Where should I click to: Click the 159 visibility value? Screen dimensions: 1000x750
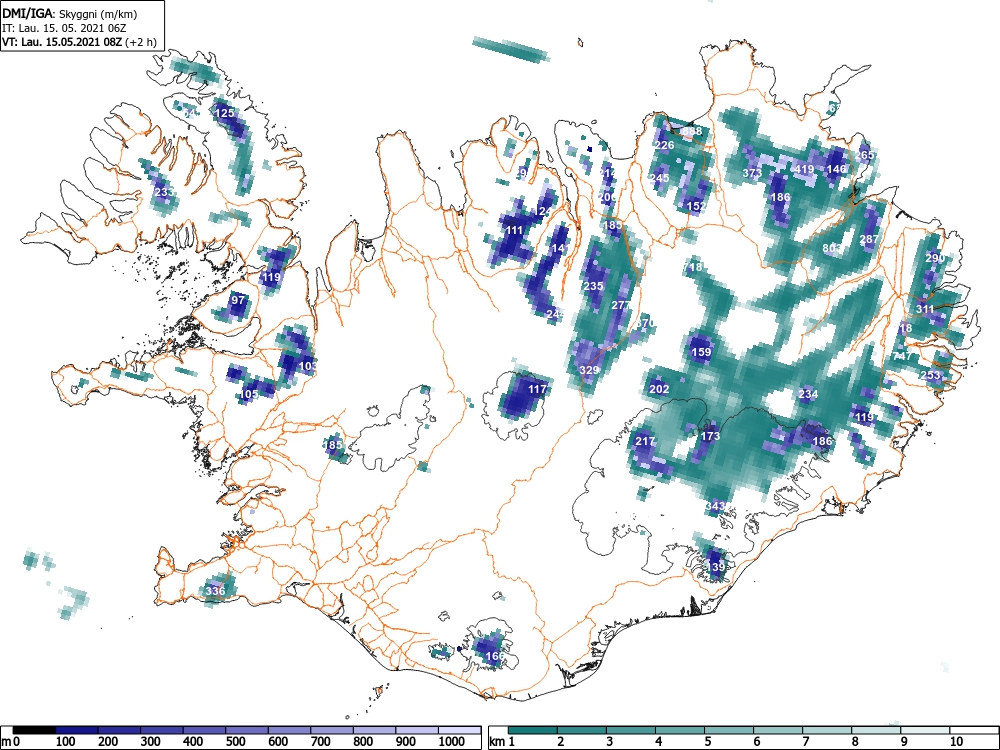[701, 352]
